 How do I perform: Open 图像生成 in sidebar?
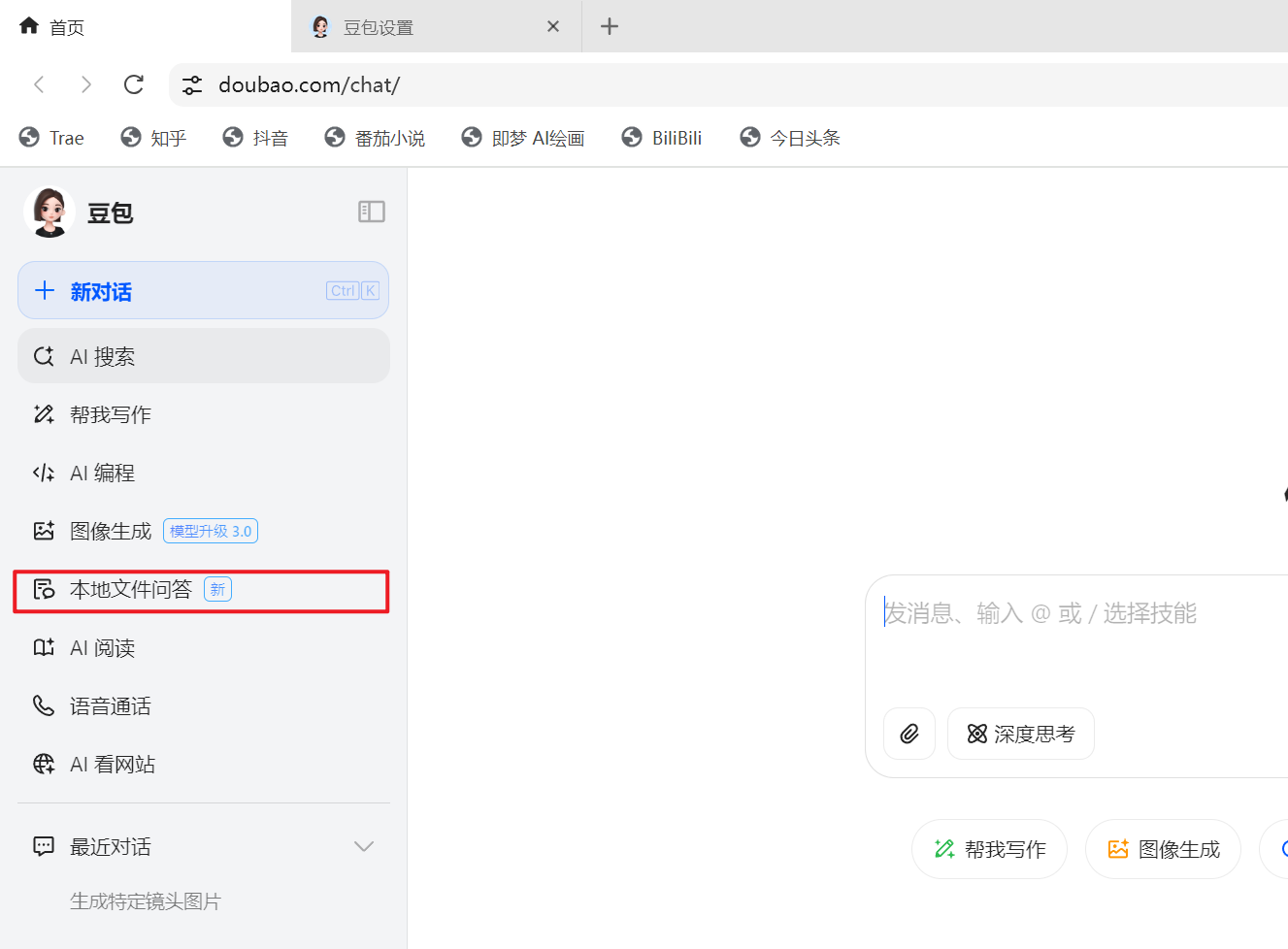click(x=204, y=531)
